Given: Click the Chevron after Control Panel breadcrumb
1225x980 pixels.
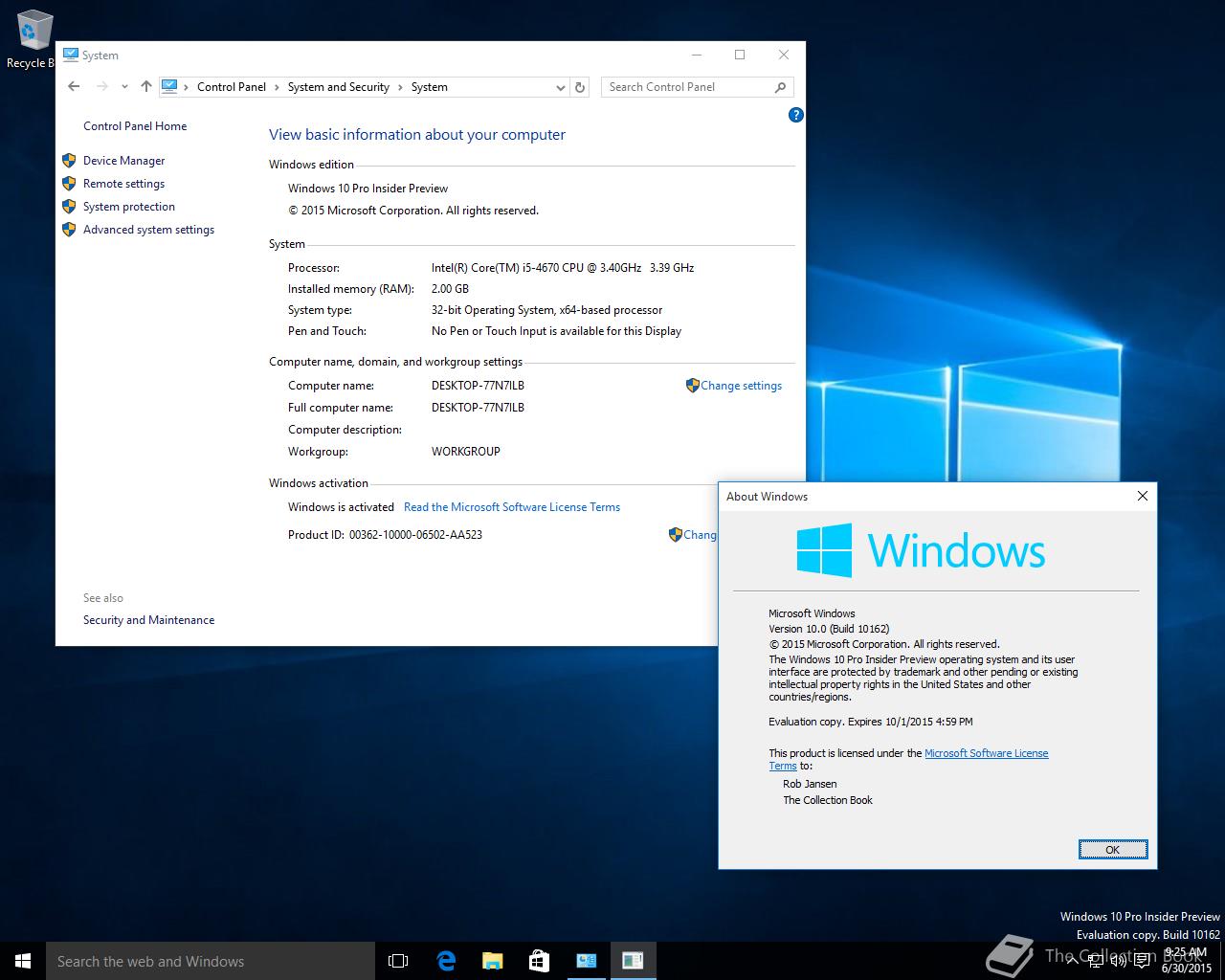Looking at the screenshot, I should (278, 87).
